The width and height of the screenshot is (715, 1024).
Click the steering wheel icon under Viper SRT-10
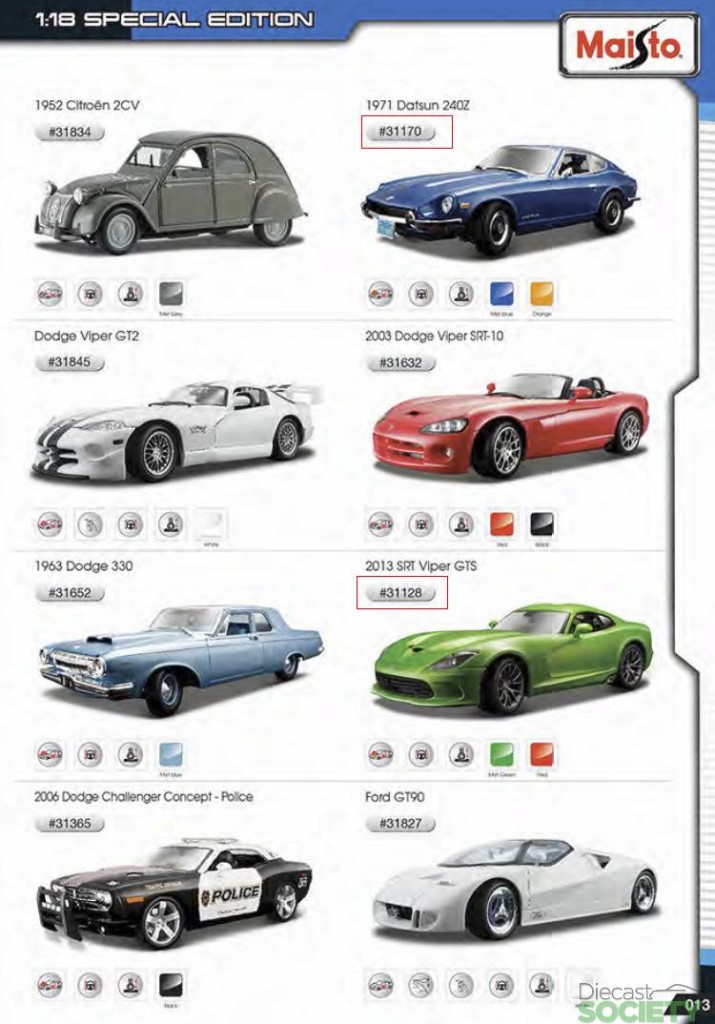click(421, 524)
